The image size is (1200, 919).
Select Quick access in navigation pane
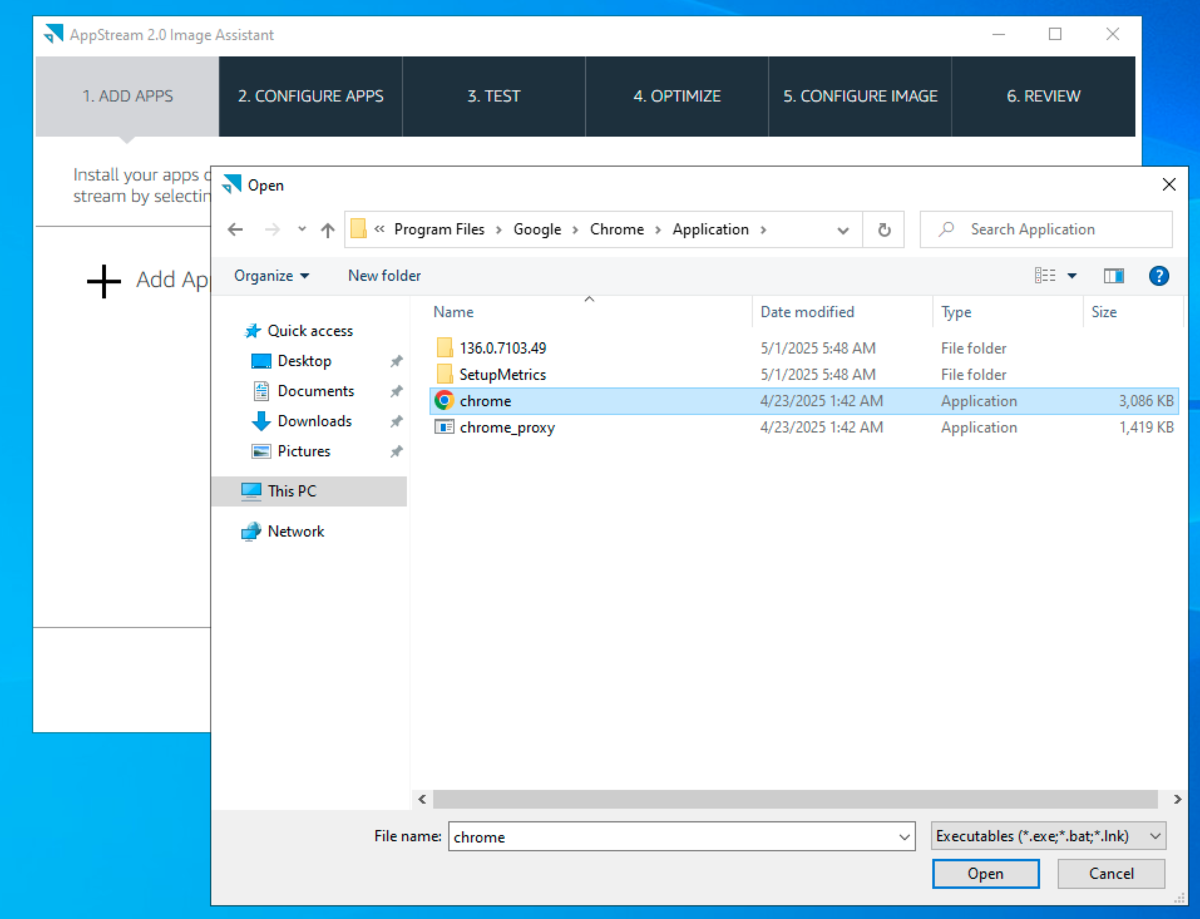click(x=310, y=331)
